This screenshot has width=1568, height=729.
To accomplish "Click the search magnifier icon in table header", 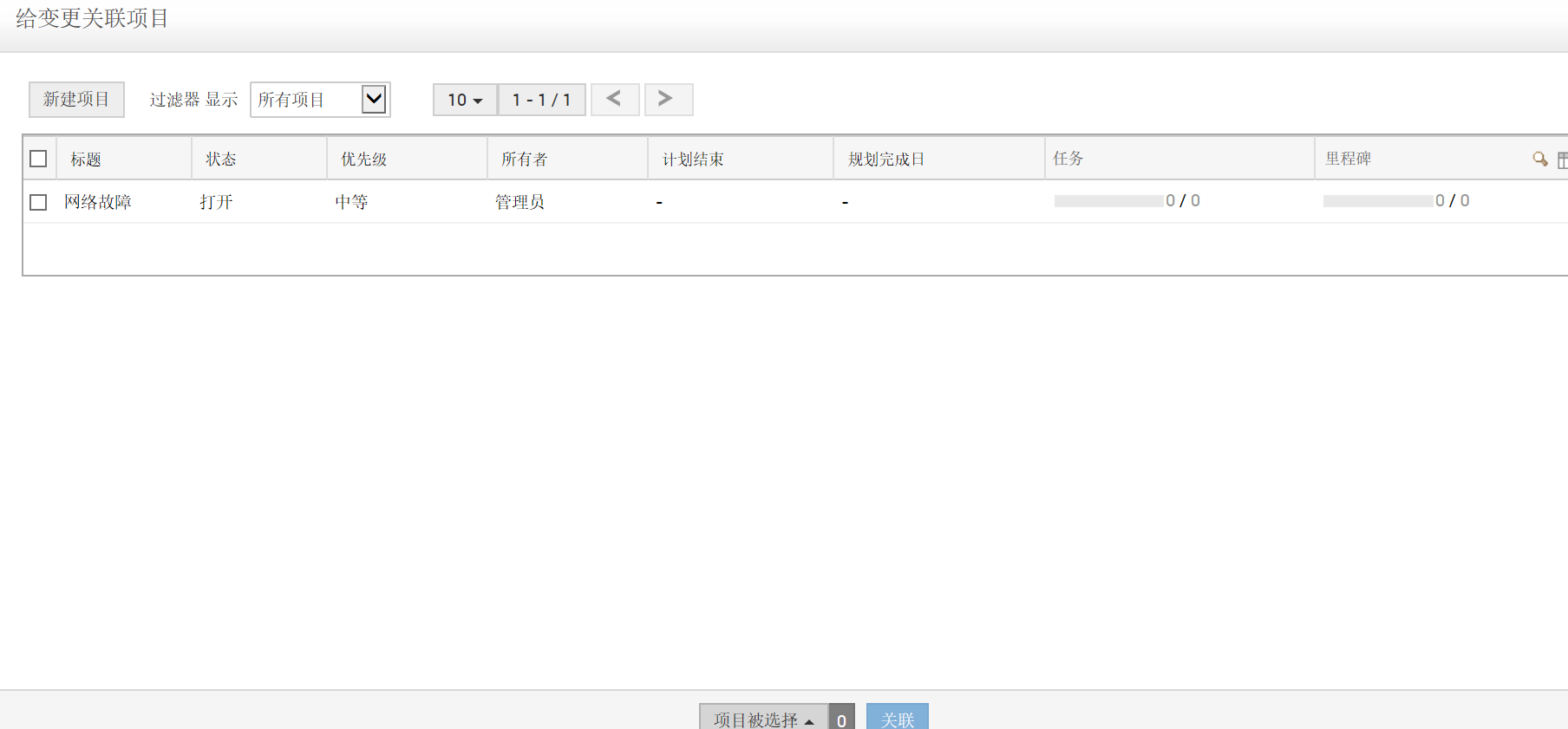I will [1540, 159].
